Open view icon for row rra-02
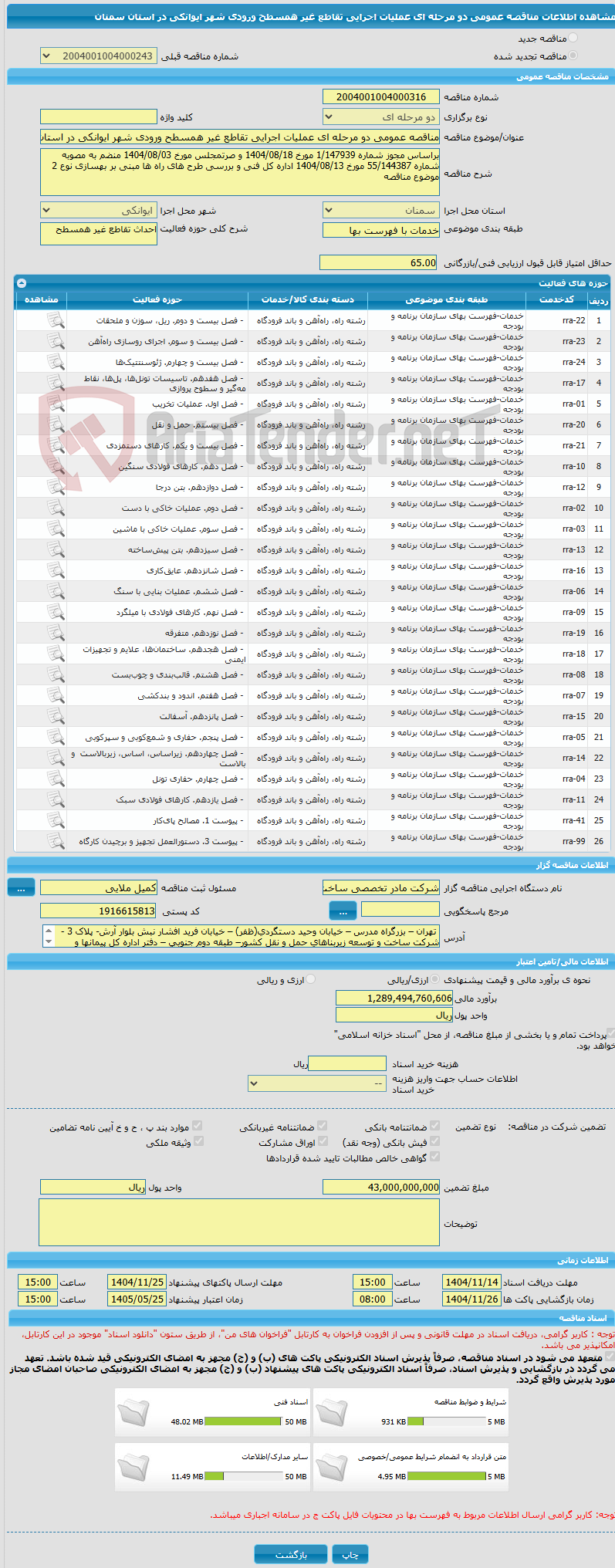This screenshot has height=1568, width=615. 56,508
